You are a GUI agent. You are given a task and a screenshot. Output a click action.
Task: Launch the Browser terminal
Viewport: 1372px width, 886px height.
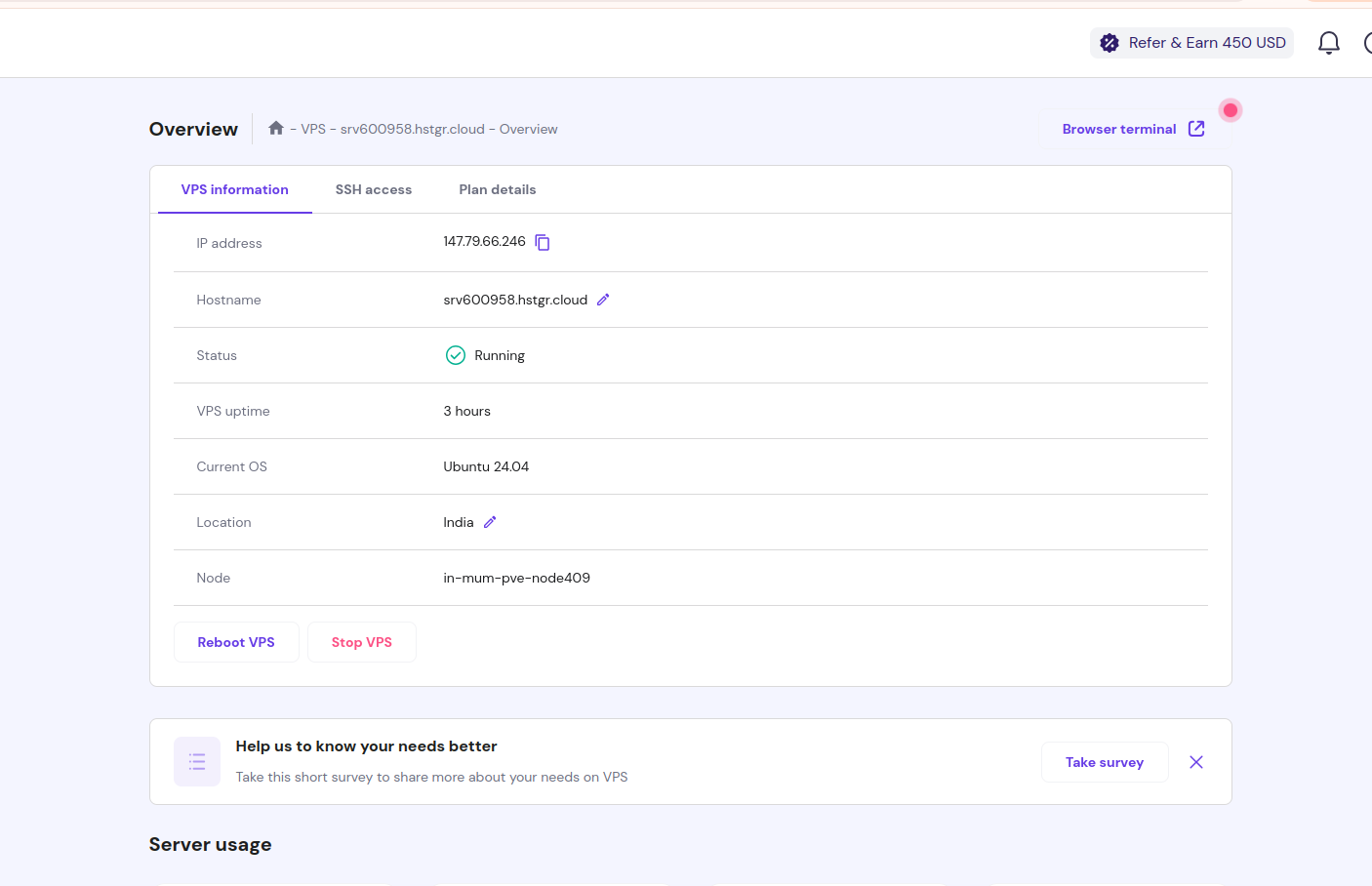click(1119, 129)
